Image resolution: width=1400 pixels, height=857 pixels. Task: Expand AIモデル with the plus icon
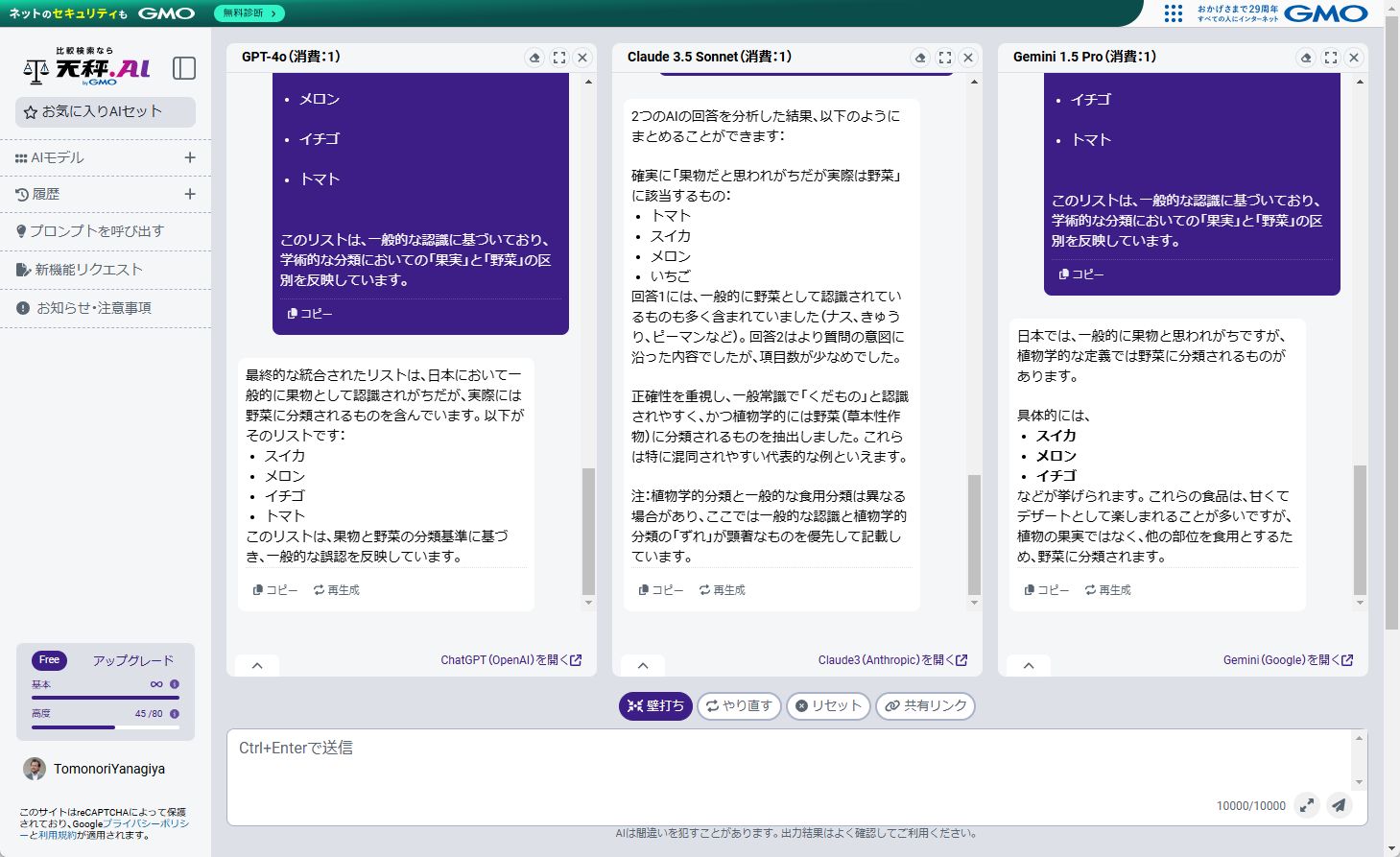click(190, 157)
